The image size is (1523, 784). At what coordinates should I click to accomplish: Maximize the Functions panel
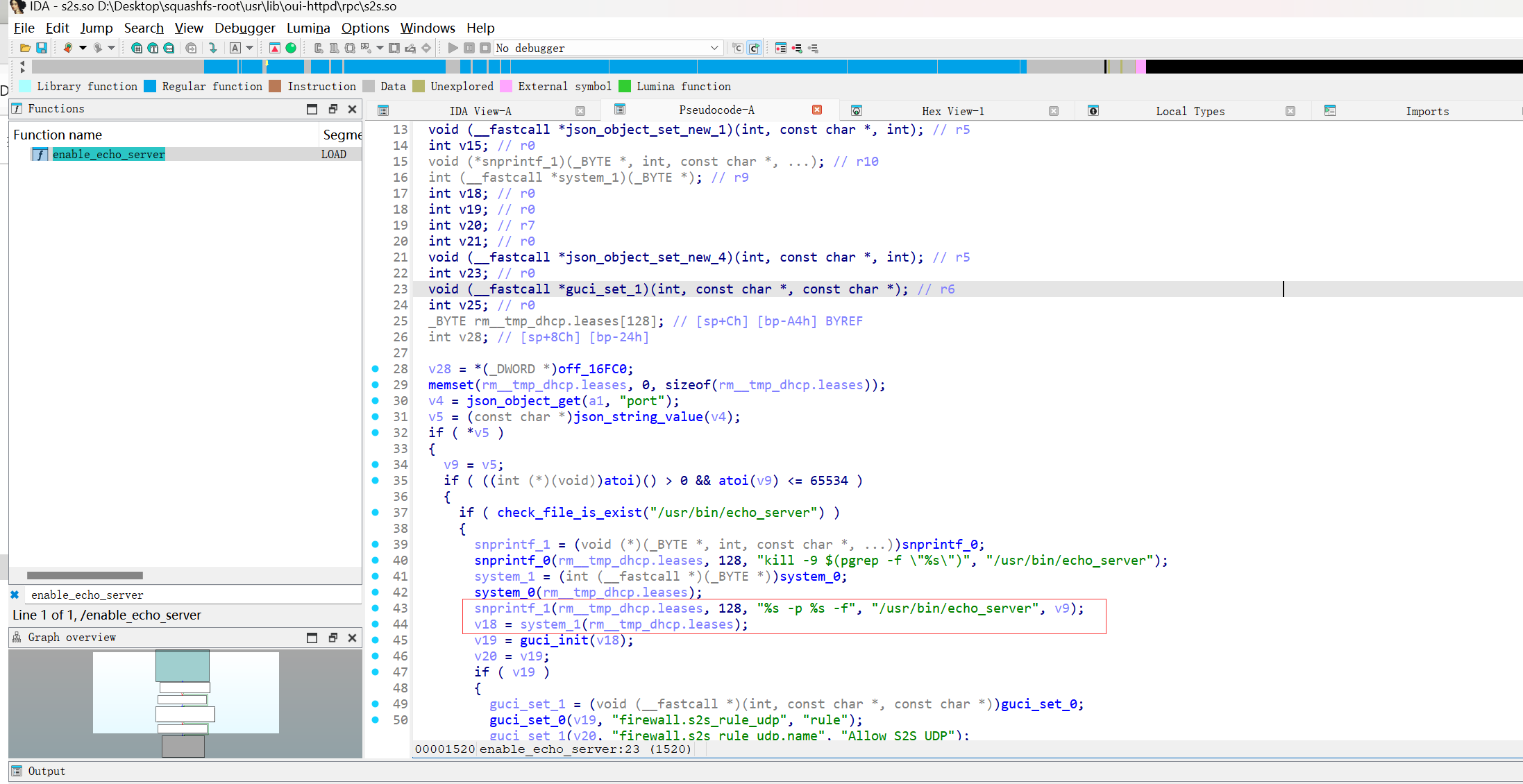pos(312,109)
